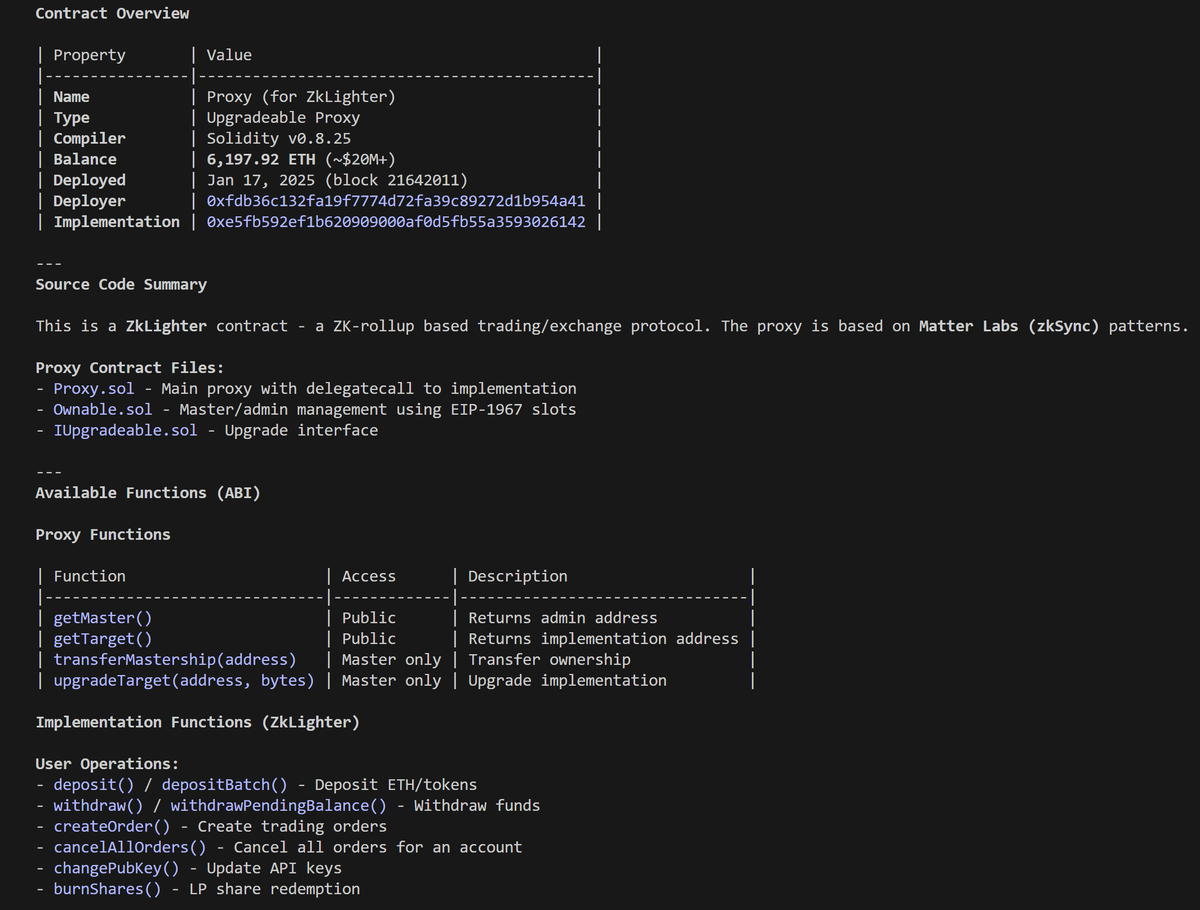Click the 'User Operations:' label

(x=108, y=764)
